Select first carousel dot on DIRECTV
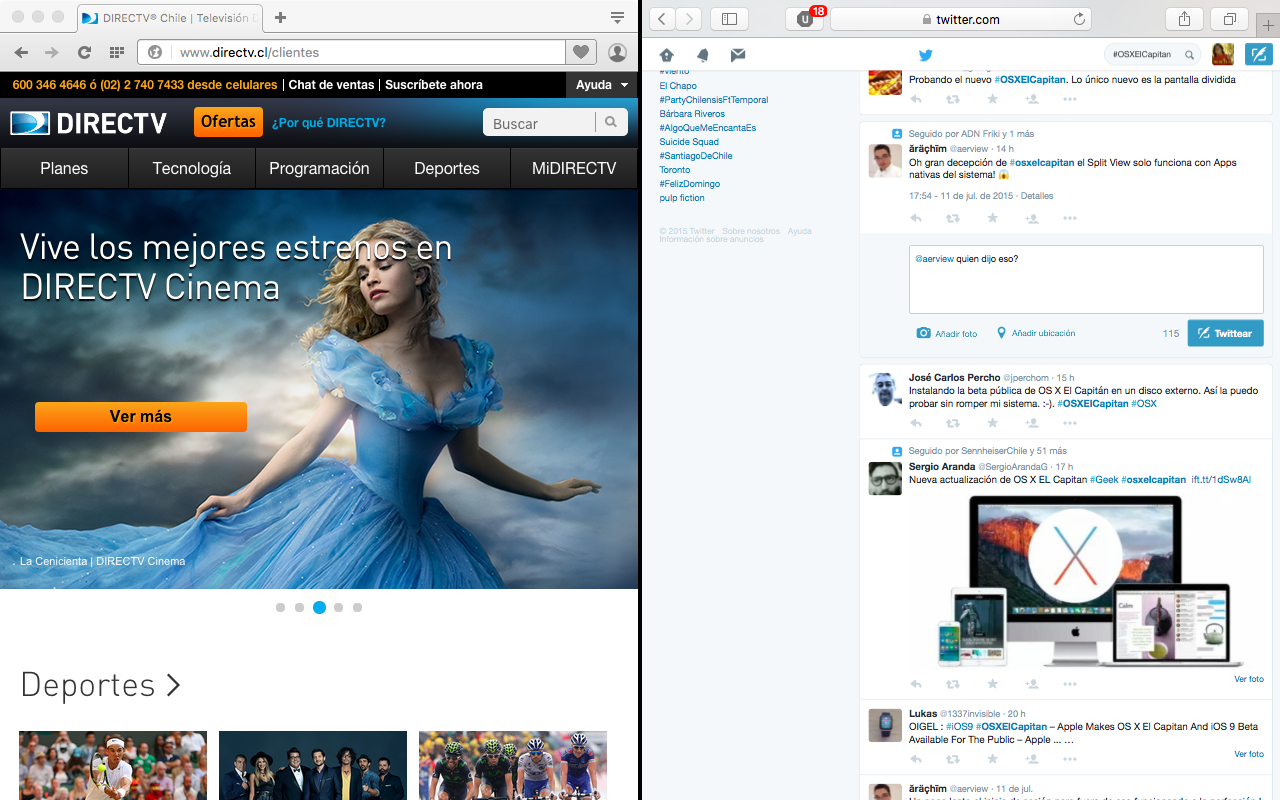The image size is (1280, 800). coord(280,607)
